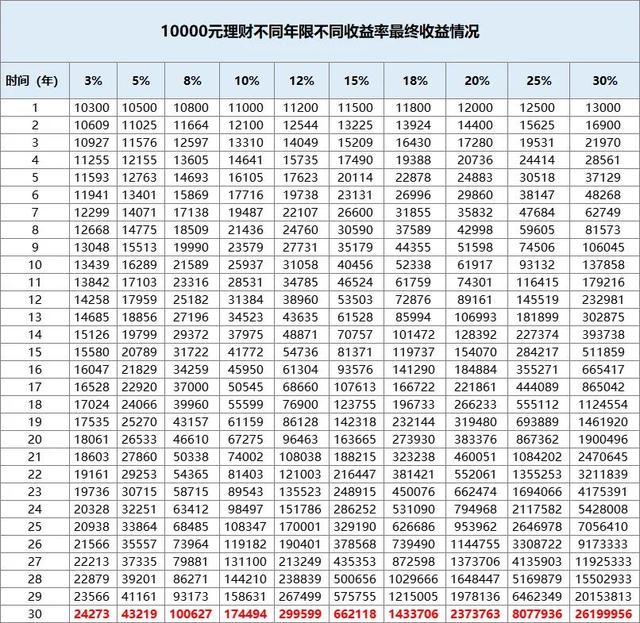Click cell value 17138 in year 7
Viewport: 640px width, 623px height.
pyautogui.click(x=191, y=213)
